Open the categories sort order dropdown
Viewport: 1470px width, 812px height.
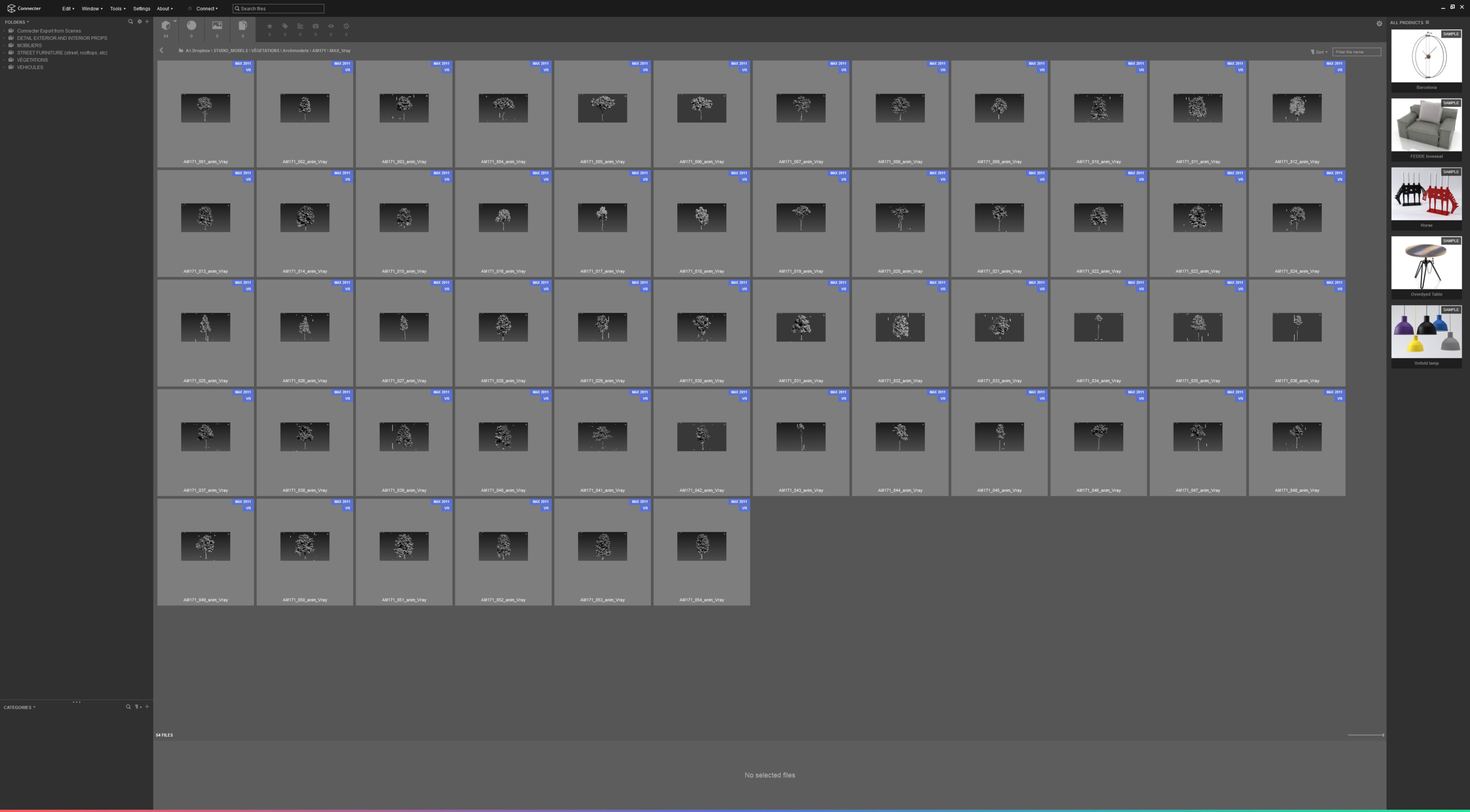pos(138,707)
